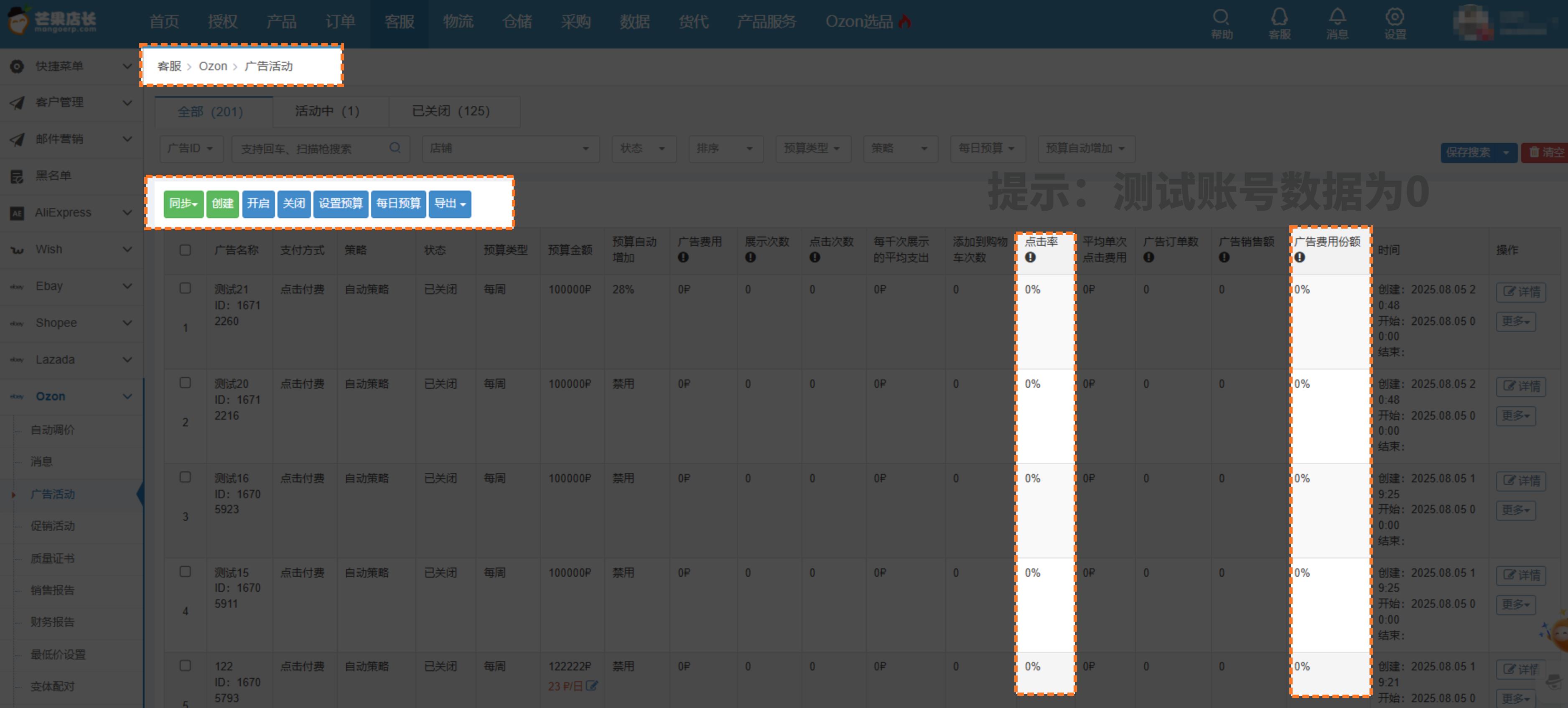Image resolution: width=1568 pixels, height=708 pixels.
Task: Open the 订单 top menu
Action: pyautogui.click(x=340, y=22)
